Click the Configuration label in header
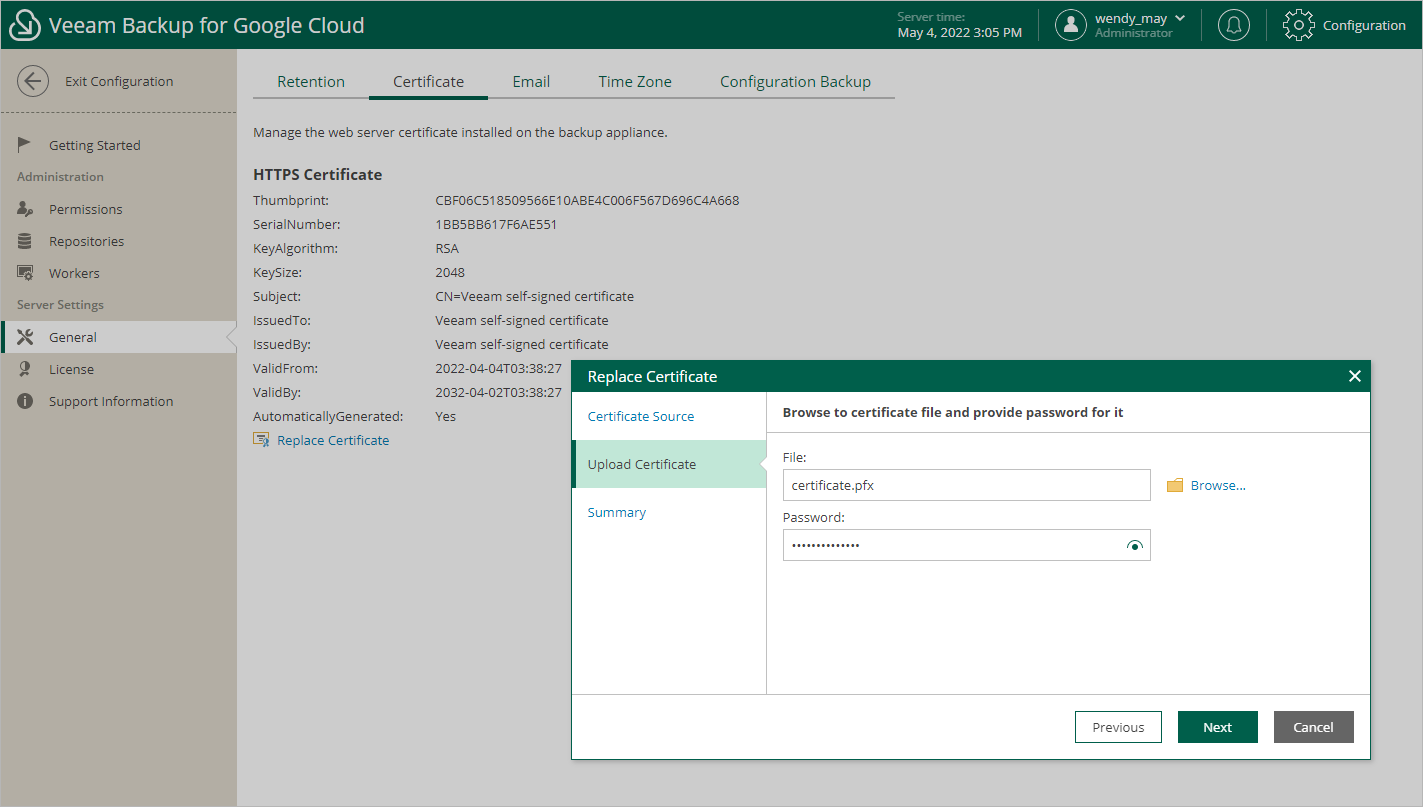Image resolution: width=1423 pixels, height=807 pixels. (x=1364, y=25)
